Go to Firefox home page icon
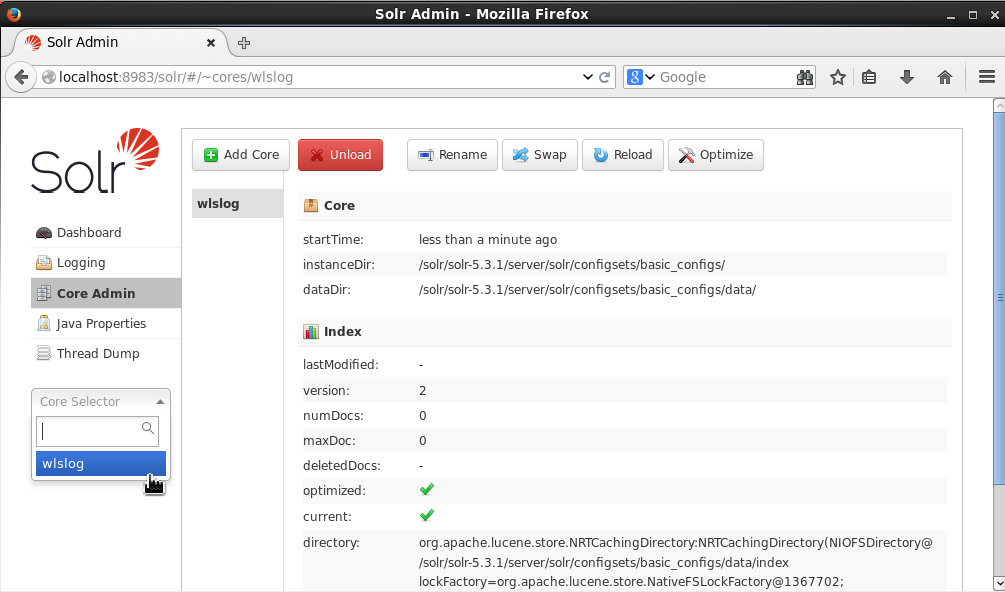The image size is (1005, 592). (x=945, y=78)
